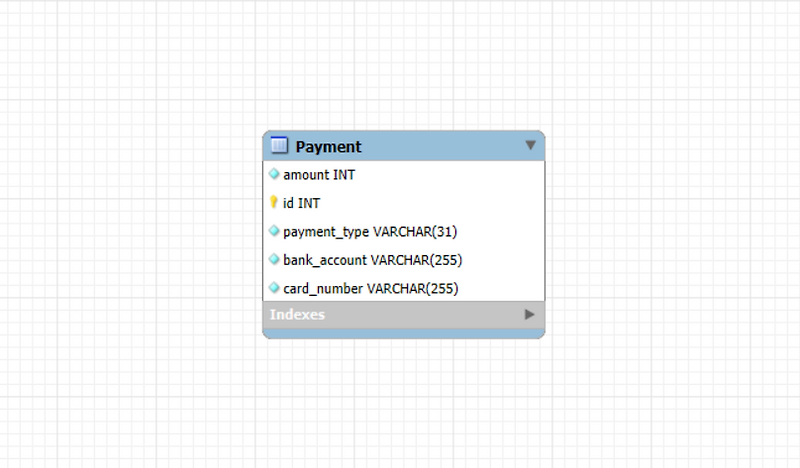Click the diamond icon beside card_number
800x468 pixels.
[x=274, y=288]
